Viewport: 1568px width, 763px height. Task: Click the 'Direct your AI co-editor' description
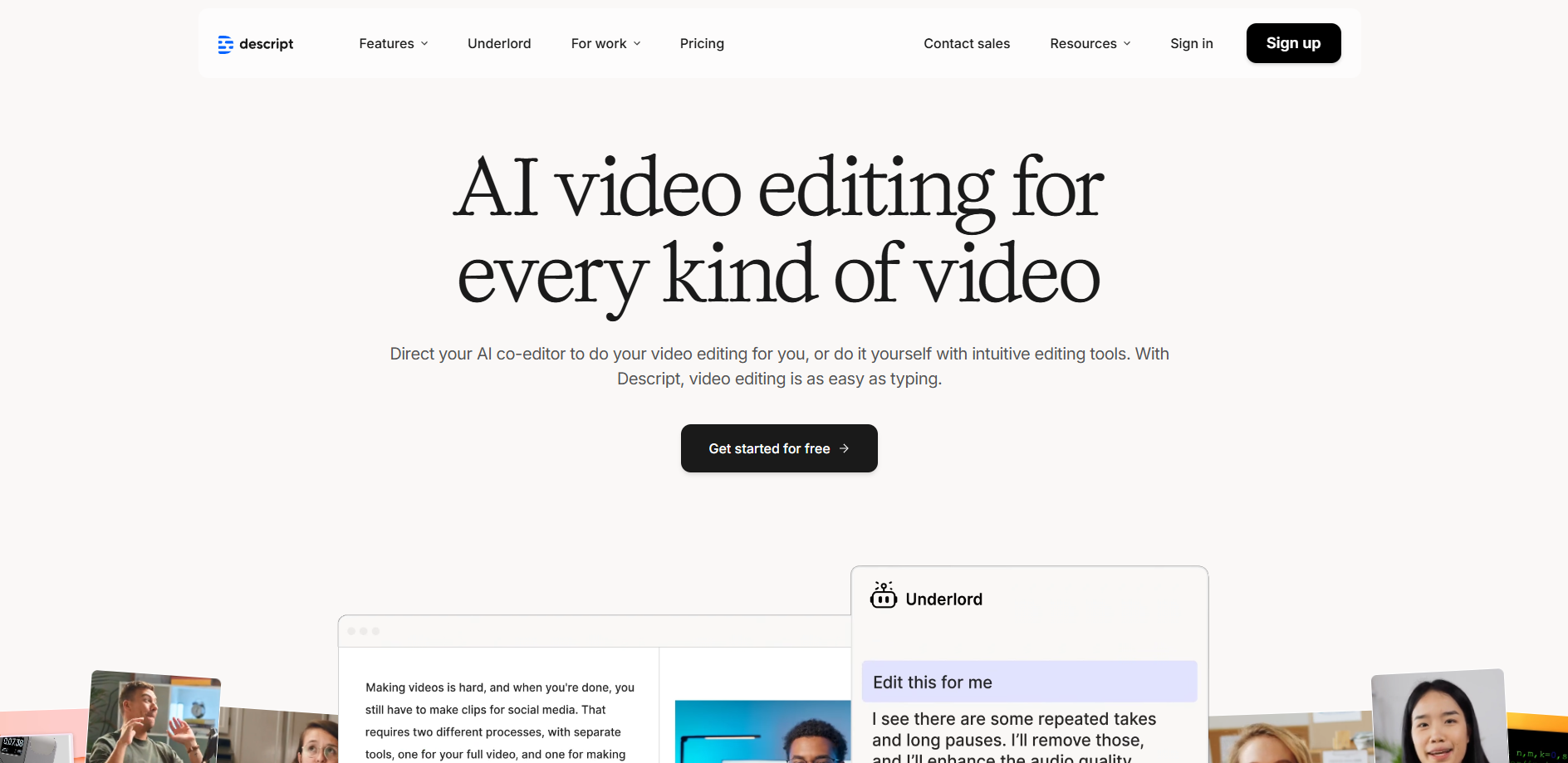coord(779,366)
